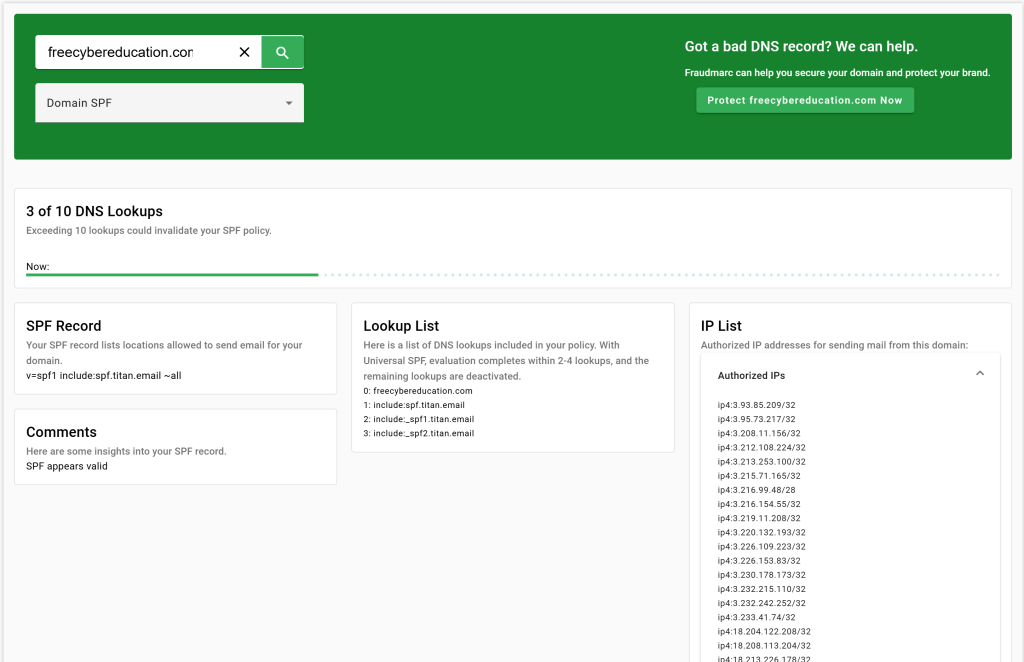This screenshot has width=1024, height=662.
Task: Click lookup entry 0: freecybereducation.com
Action: [417, 391]
